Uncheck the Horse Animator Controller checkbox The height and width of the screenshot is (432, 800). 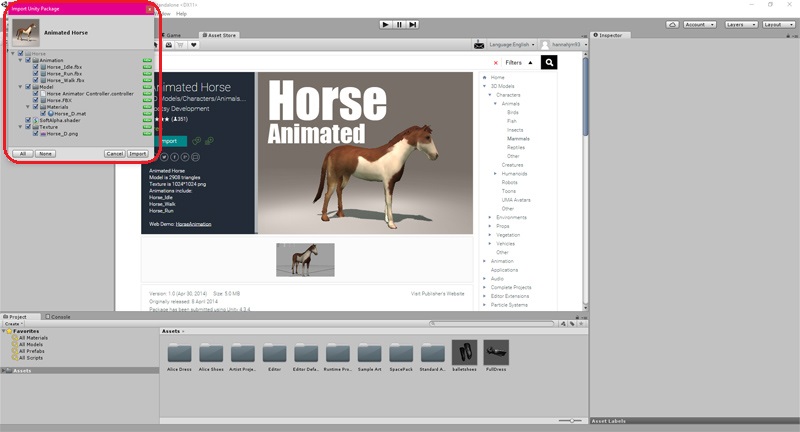(36, 94)
